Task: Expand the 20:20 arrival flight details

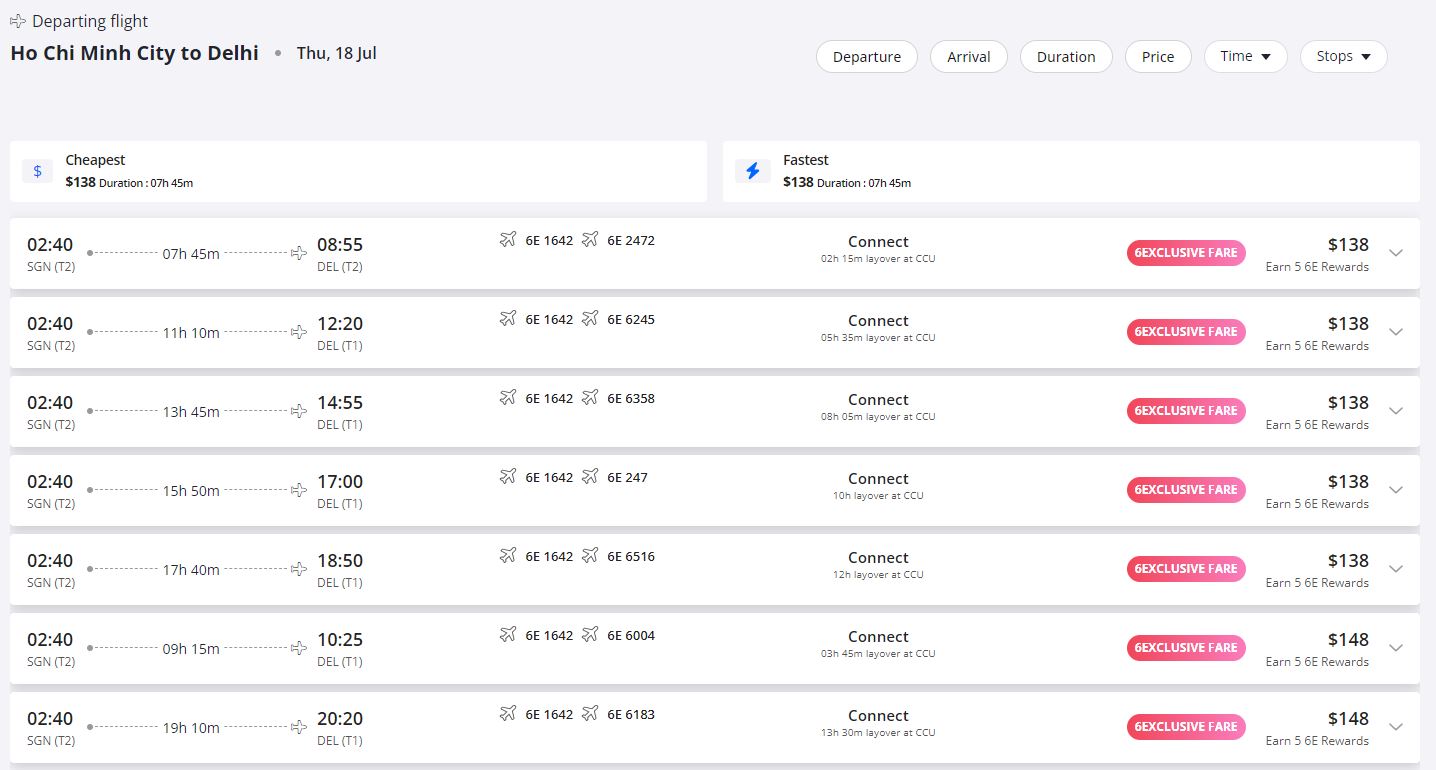Action: 1397,727
